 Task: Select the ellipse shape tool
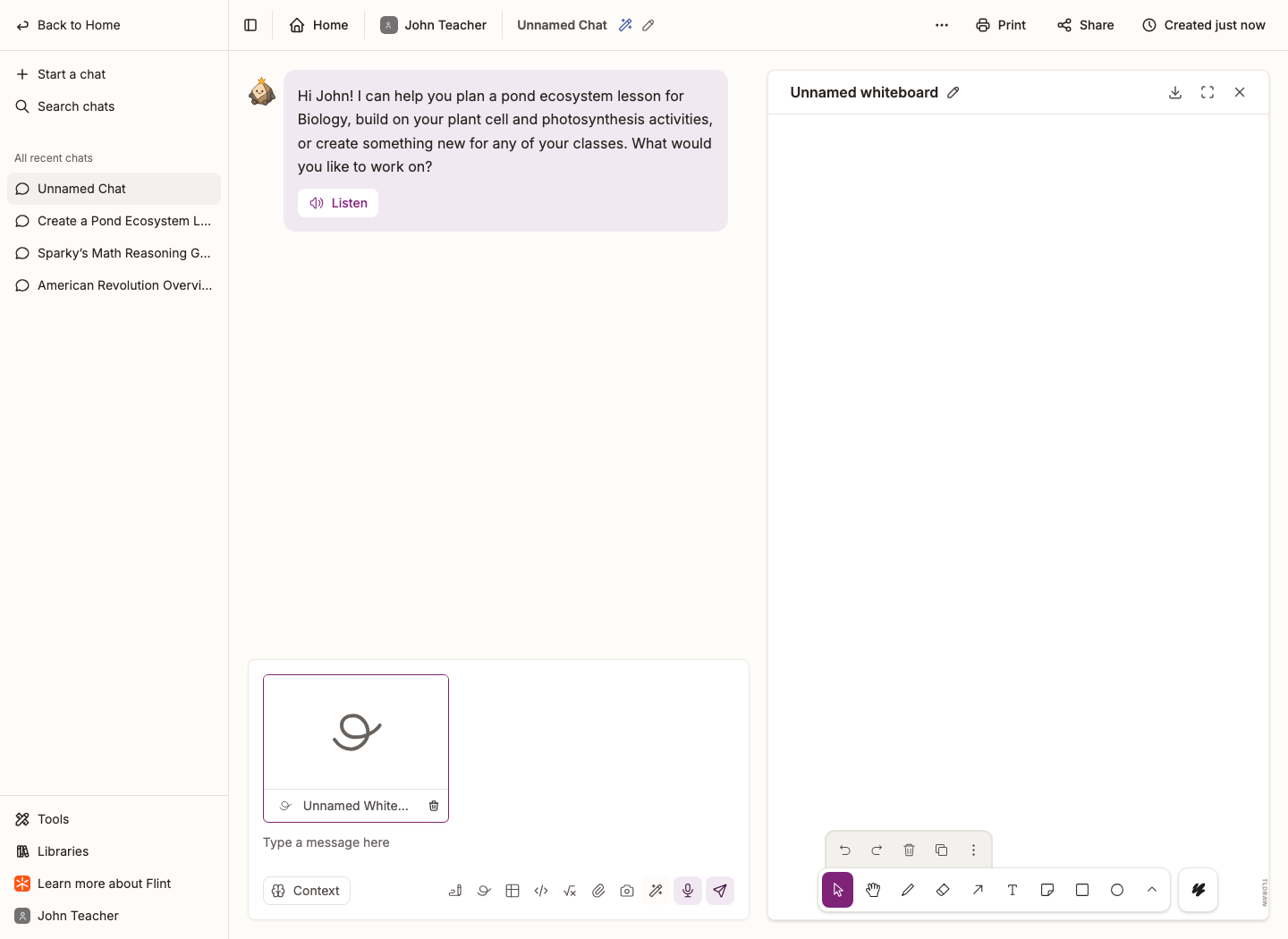[x=1117, y=890]
